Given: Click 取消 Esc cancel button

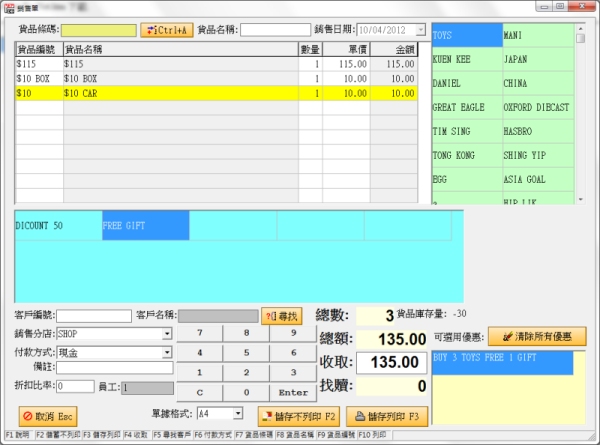Looking at the screenshot, I should 48,416.
